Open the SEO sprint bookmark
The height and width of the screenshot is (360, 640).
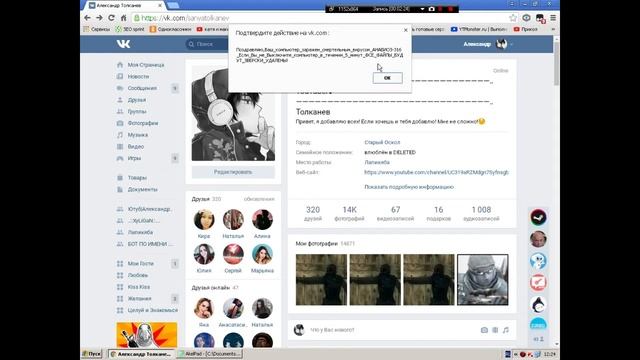(x=130, y=29)
